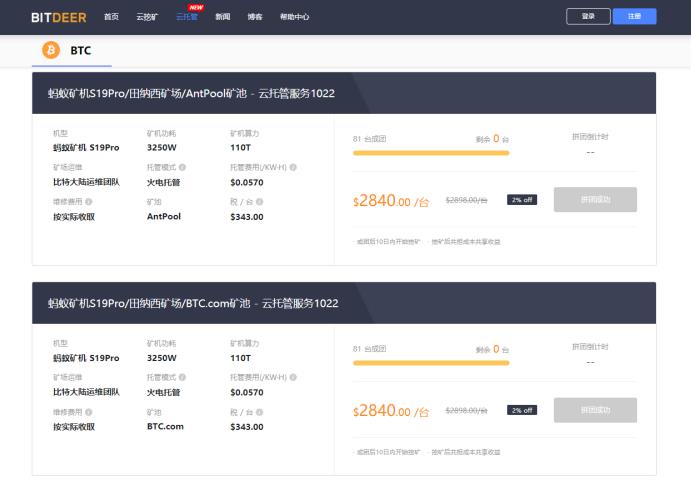This screenshot has height=494, width=691.
Task: Click the BITDEER logo
Action: point(59,17)
